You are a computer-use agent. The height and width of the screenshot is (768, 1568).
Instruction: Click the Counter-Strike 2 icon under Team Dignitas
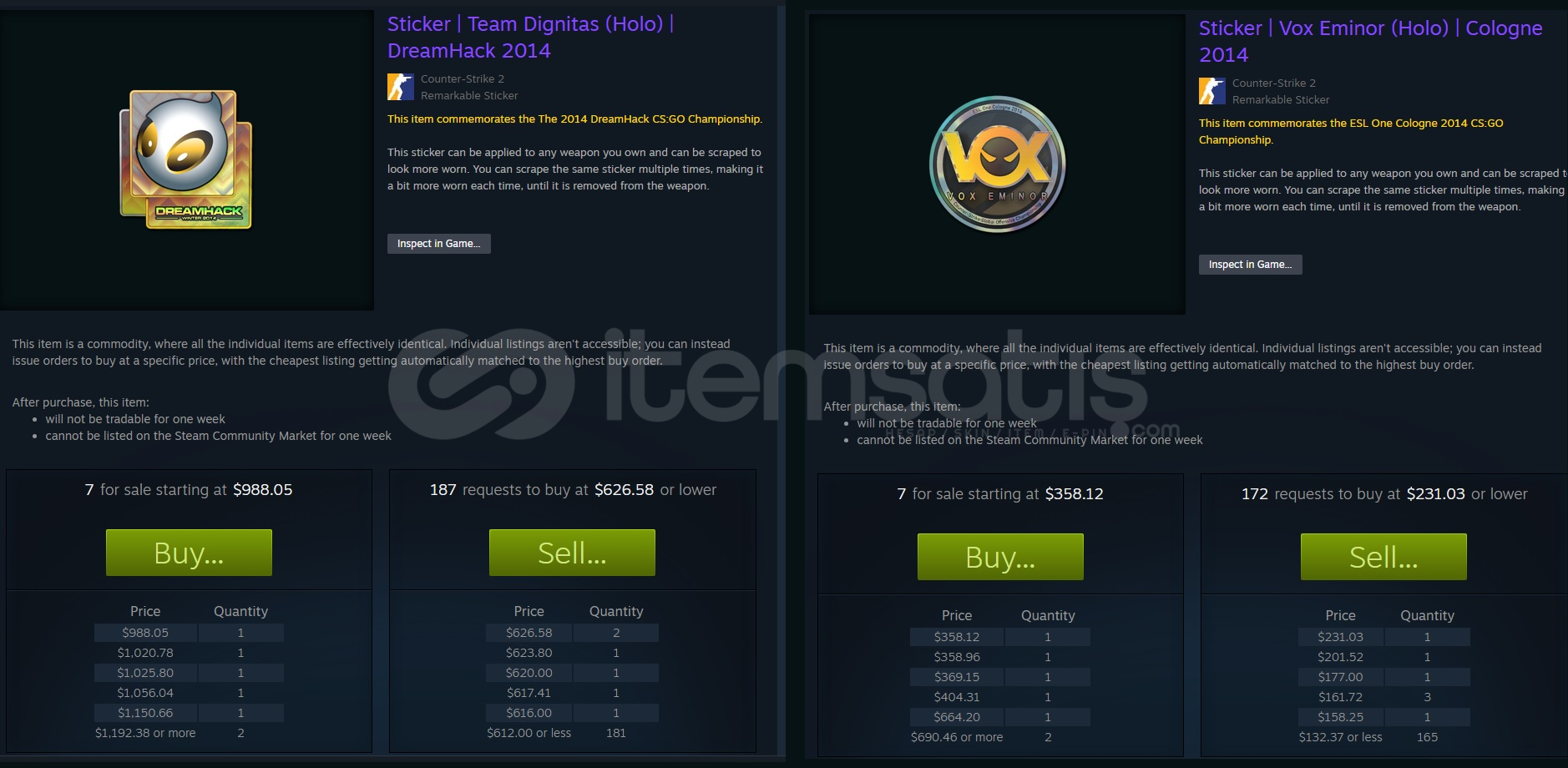pyautogui.click(x=400, y=87)
